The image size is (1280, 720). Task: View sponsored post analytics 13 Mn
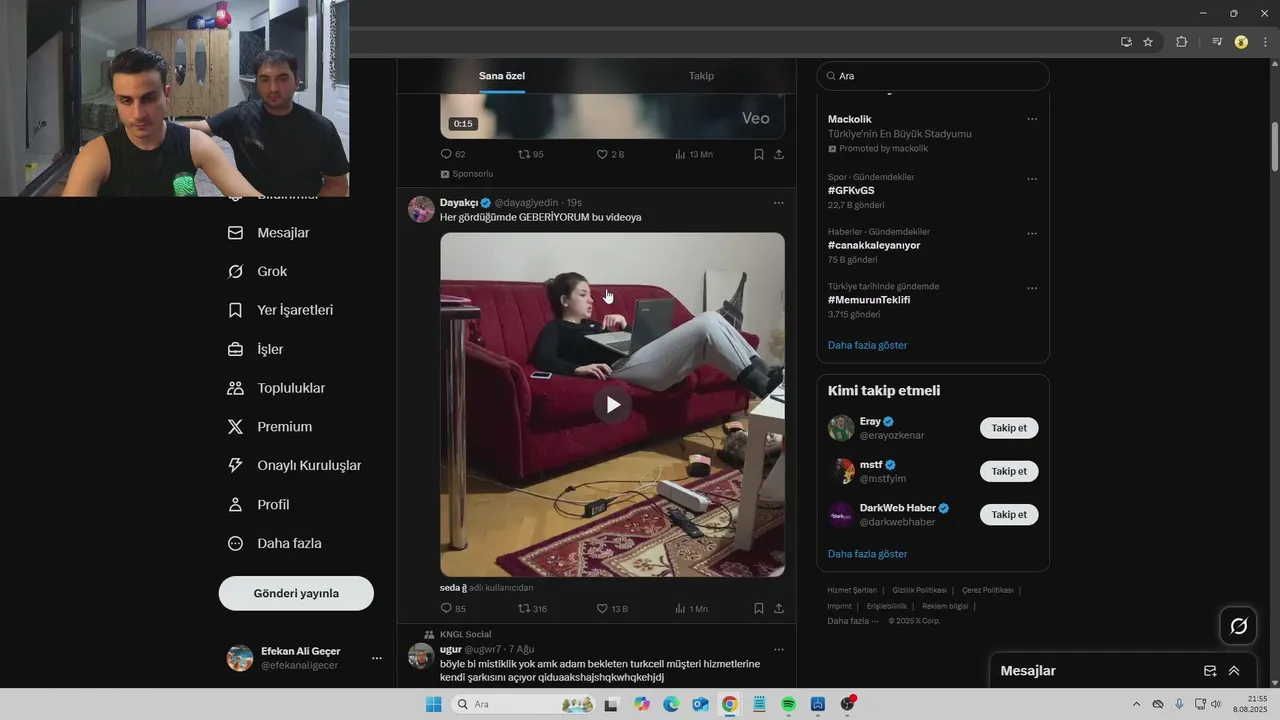[693, 154]
